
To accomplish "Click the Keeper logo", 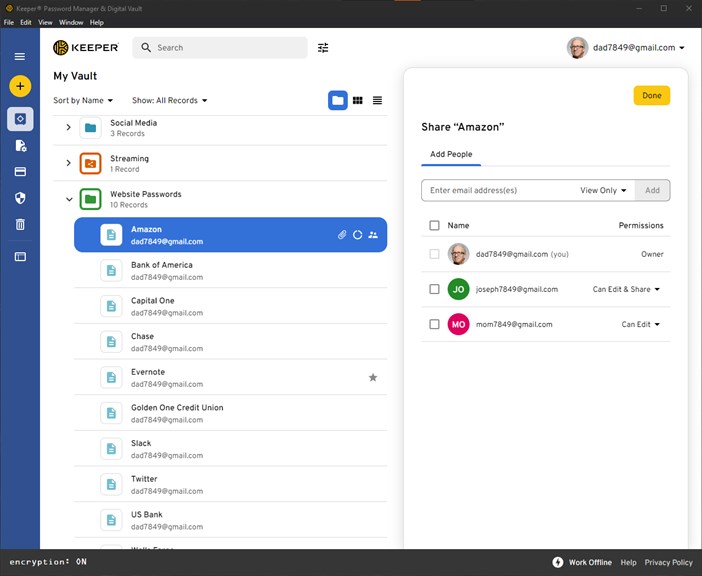I will coord(86,47).
